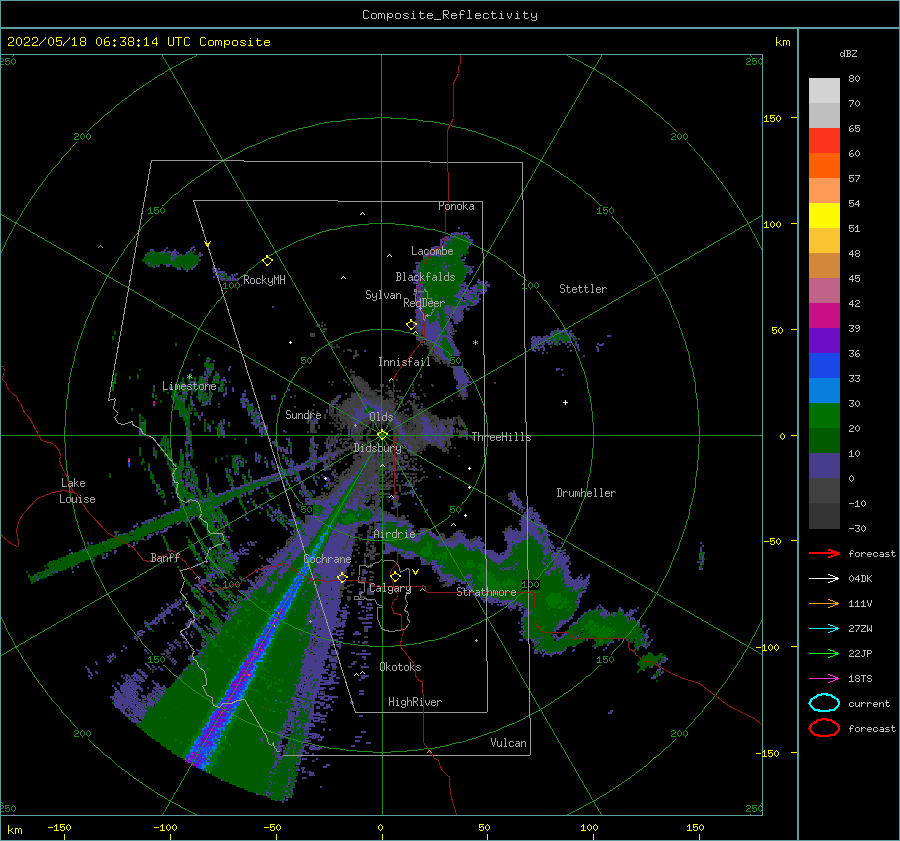Click the RockyMH label on map

coord(264,280)
